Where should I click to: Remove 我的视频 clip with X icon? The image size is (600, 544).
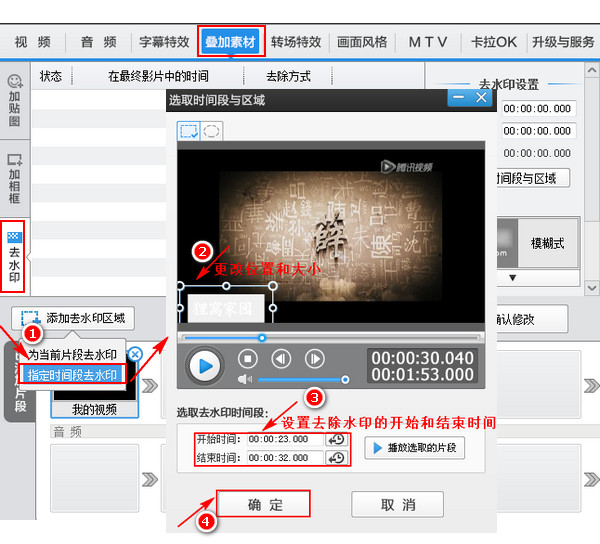135,354
